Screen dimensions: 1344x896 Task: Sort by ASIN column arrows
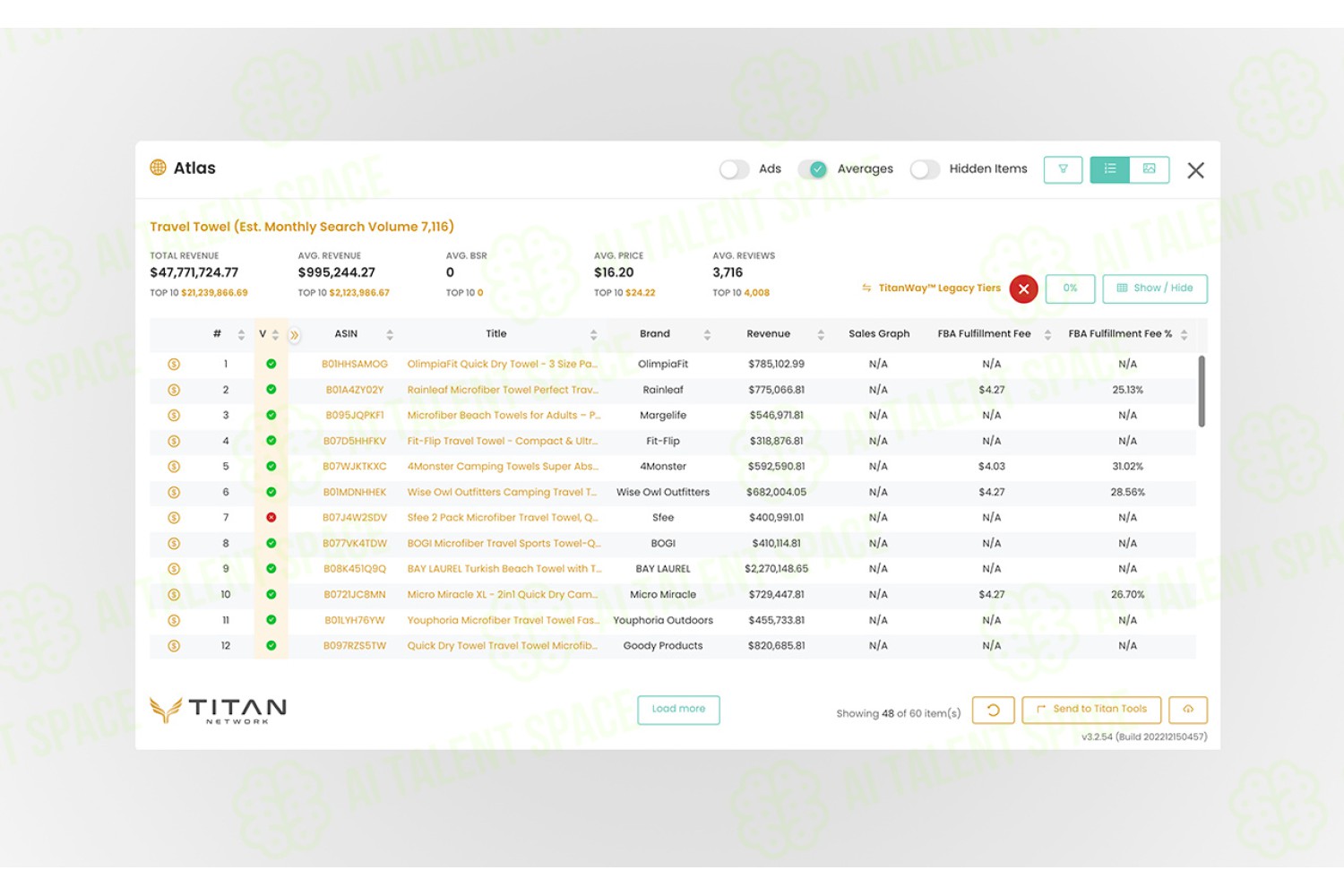tap(390, 335)
